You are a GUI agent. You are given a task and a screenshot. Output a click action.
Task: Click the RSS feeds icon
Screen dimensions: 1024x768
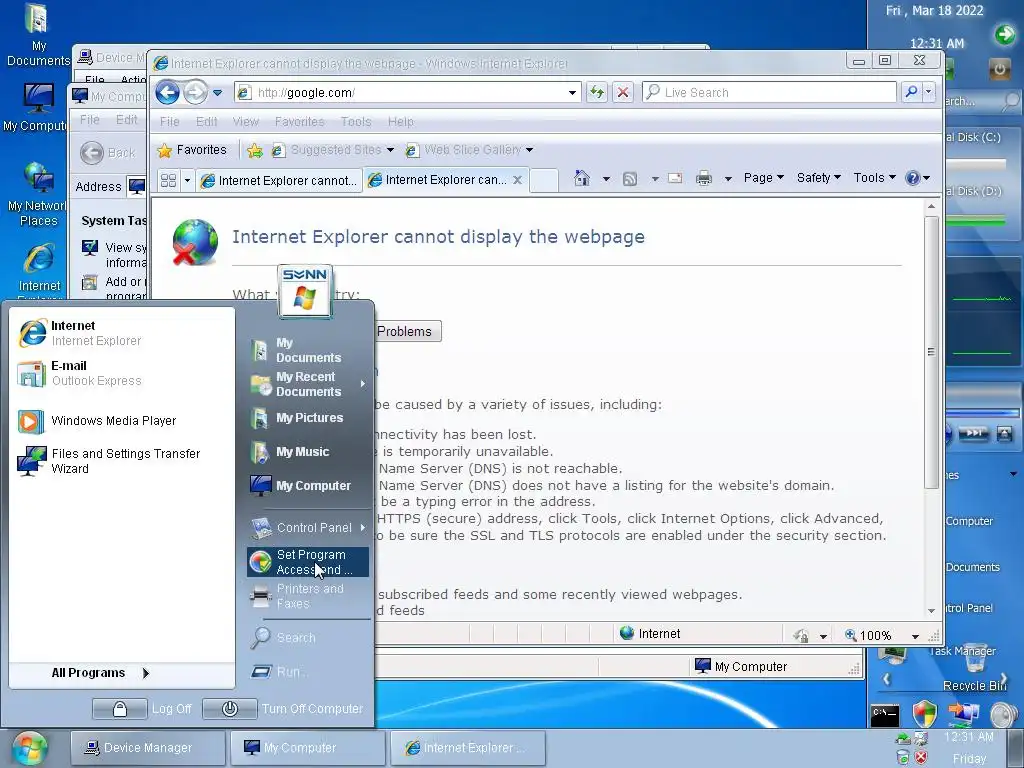pyautogui.click(x=630, y=178)
